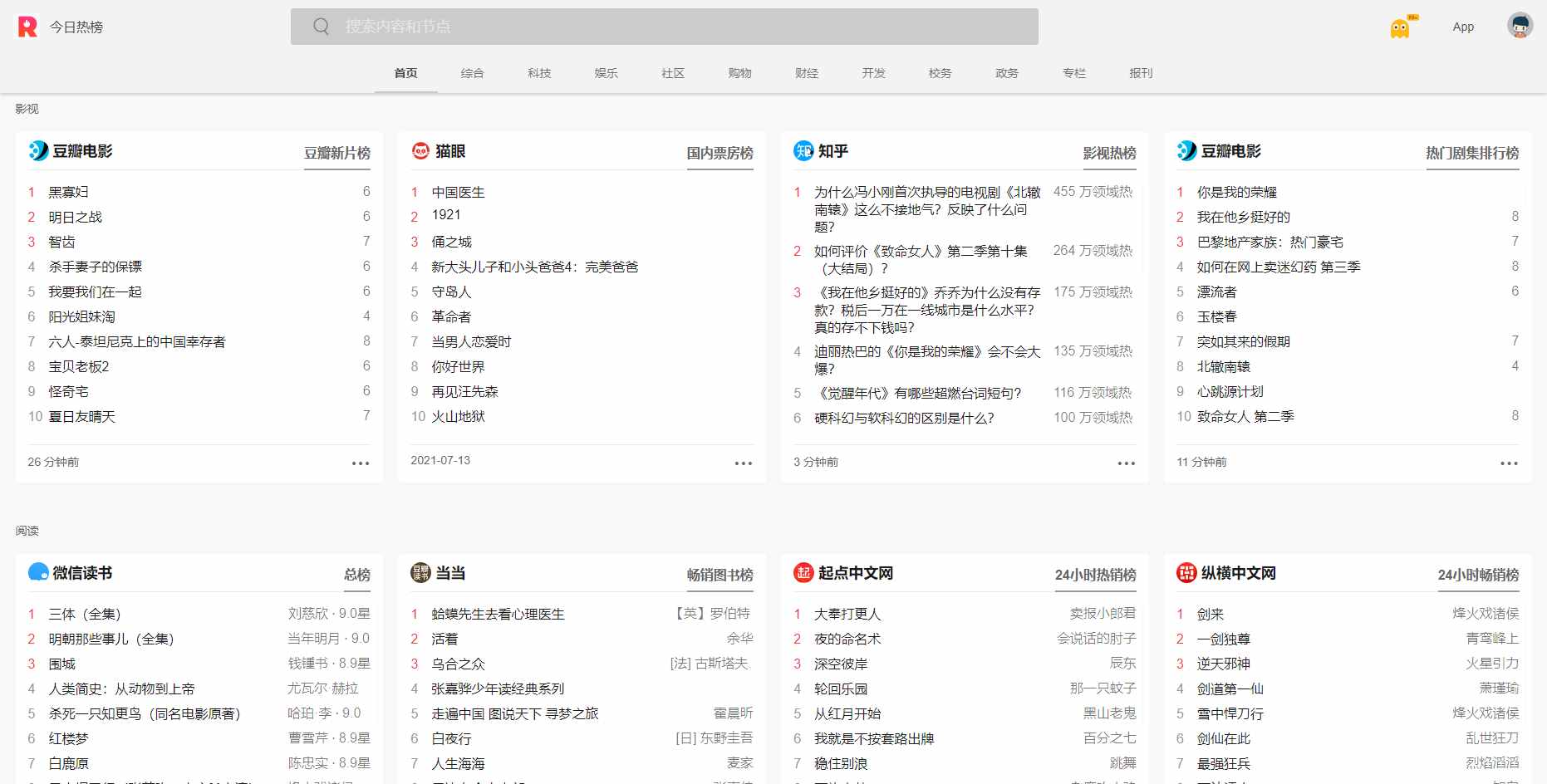1547x784 pixels.
Task: Select 24小时热销榜 tab of 起点中文网
Action: coord(1095,575)
